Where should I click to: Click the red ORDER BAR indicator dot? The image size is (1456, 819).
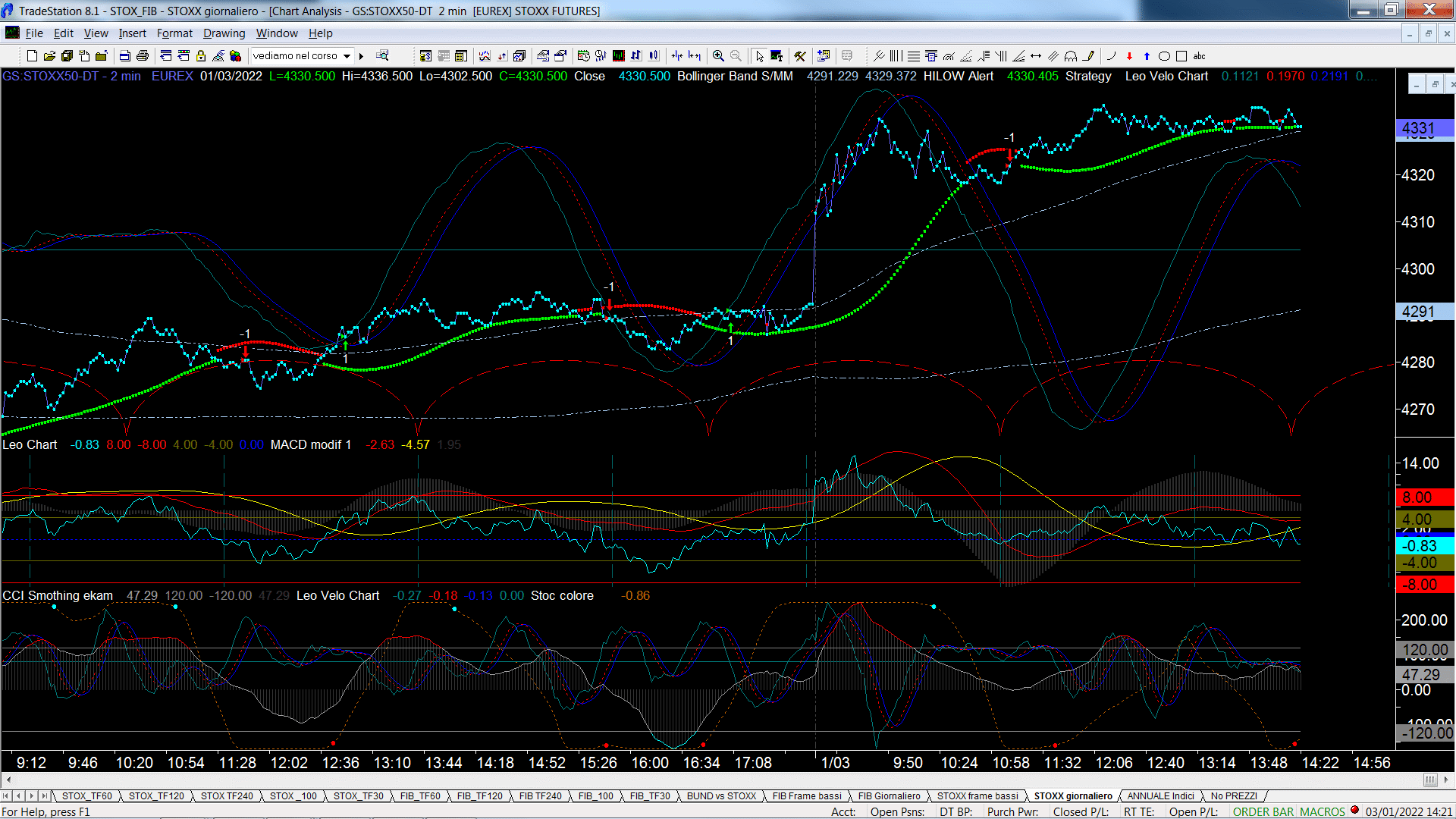pos(1354,811)
